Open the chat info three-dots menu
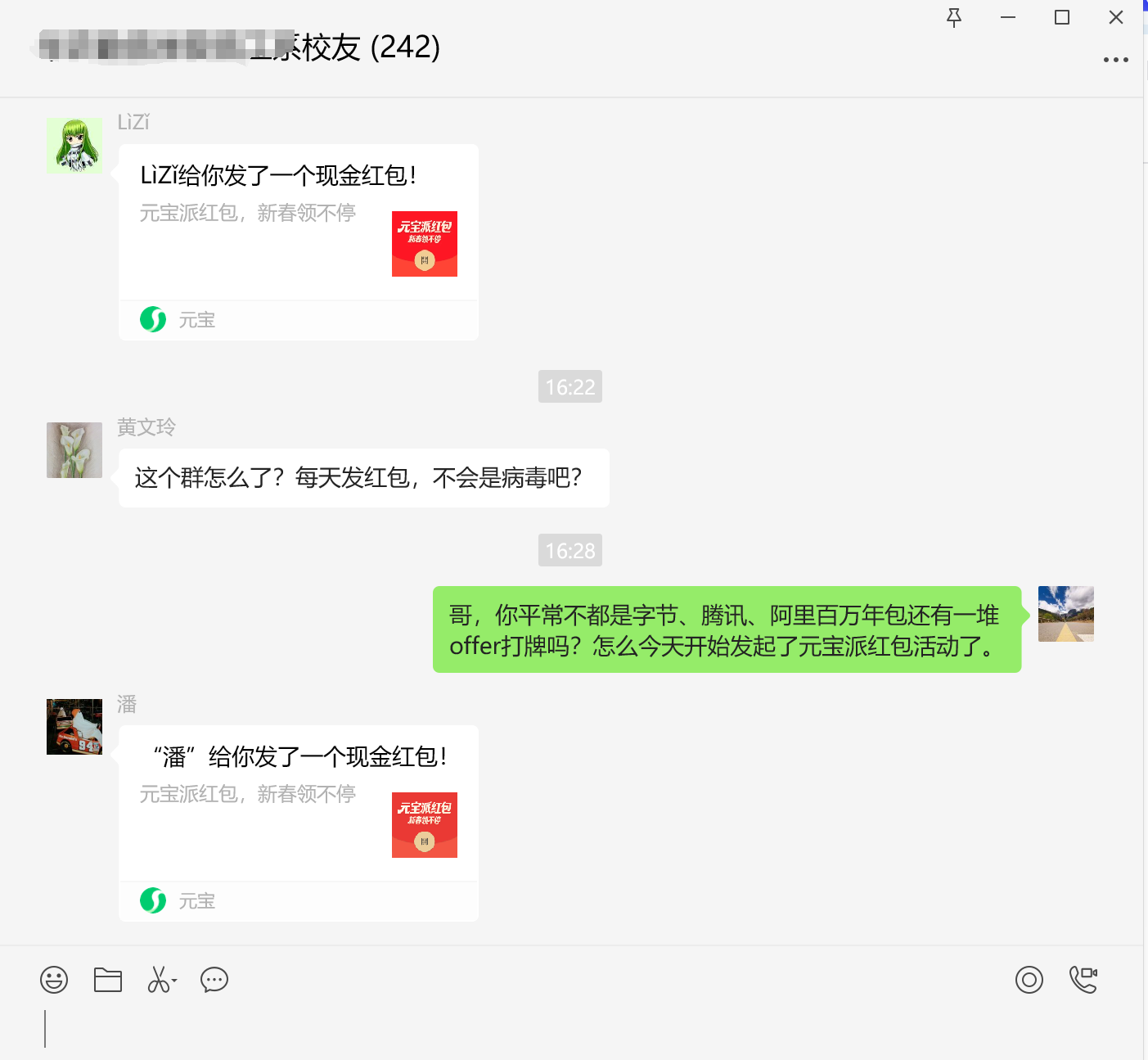Viewport: 1148px width, 1060px height. click(x=1116, y=60)
